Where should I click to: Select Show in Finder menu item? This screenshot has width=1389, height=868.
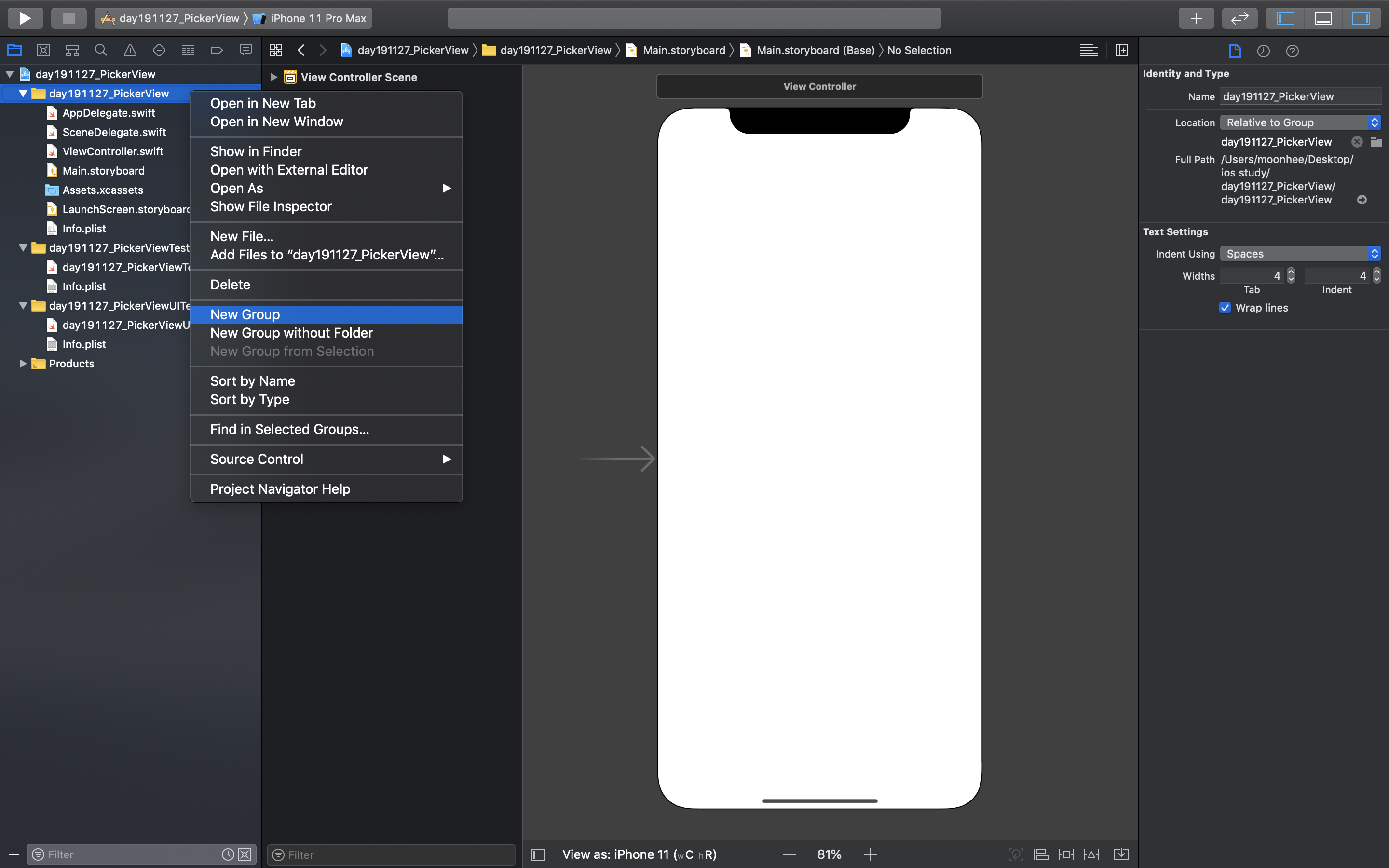pyautogui.click(x=256, y=151)
